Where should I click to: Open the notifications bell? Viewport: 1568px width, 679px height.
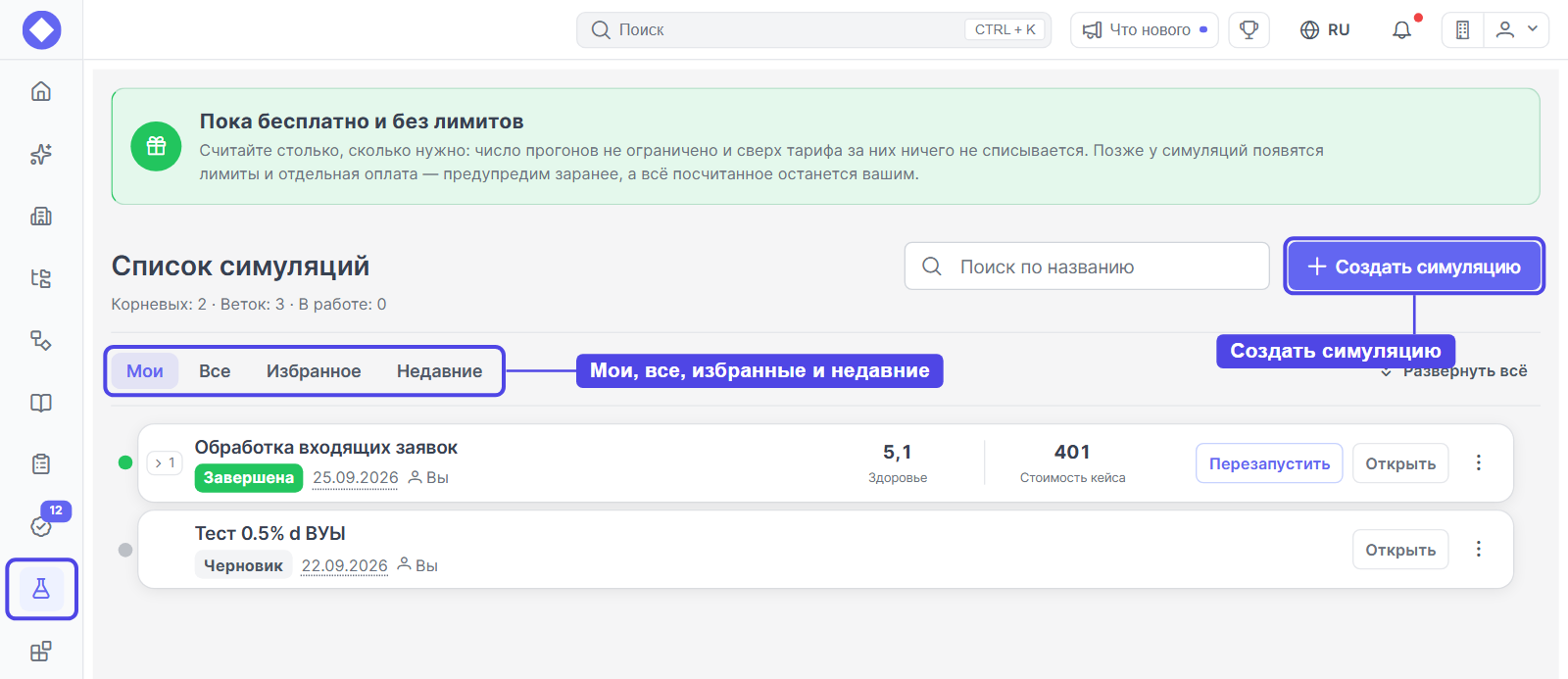(x=1402, y=30)
